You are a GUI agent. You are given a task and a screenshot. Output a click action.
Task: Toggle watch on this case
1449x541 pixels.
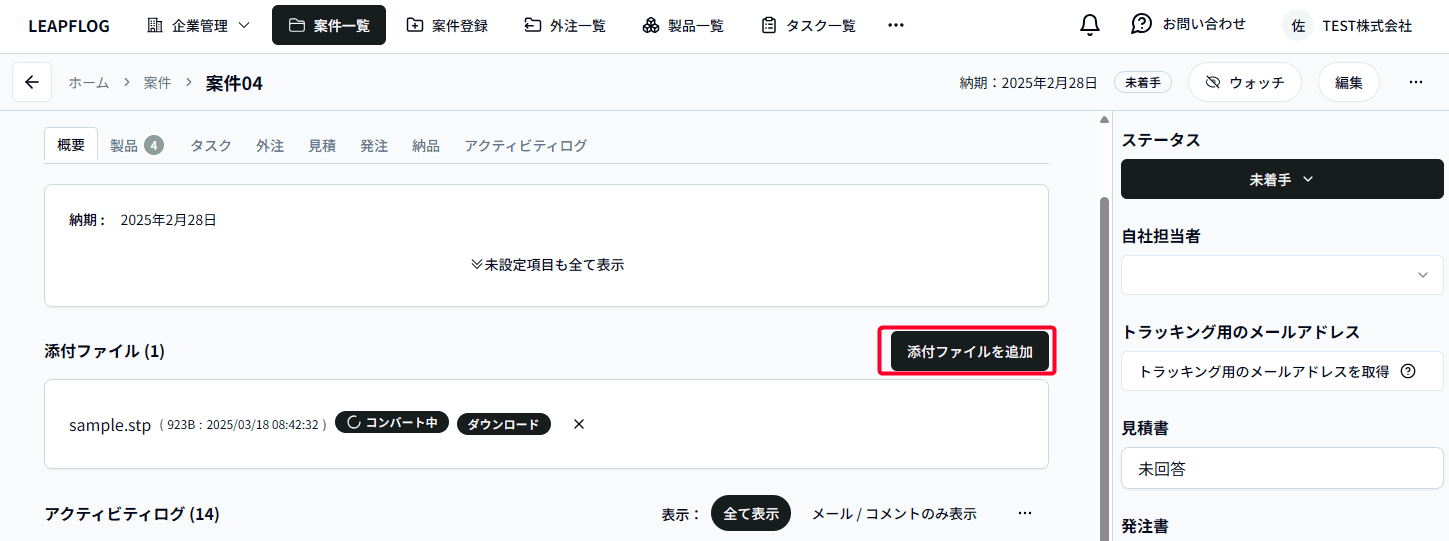coord(1244,83)
